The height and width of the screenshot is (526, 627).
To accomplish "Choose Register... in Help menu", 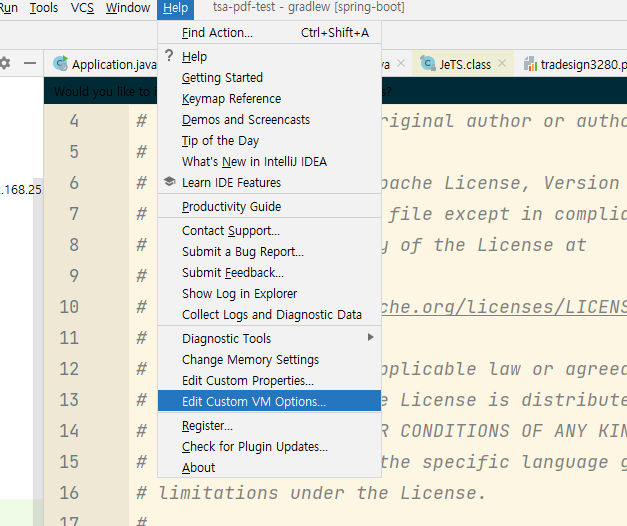I will point(269,426).
